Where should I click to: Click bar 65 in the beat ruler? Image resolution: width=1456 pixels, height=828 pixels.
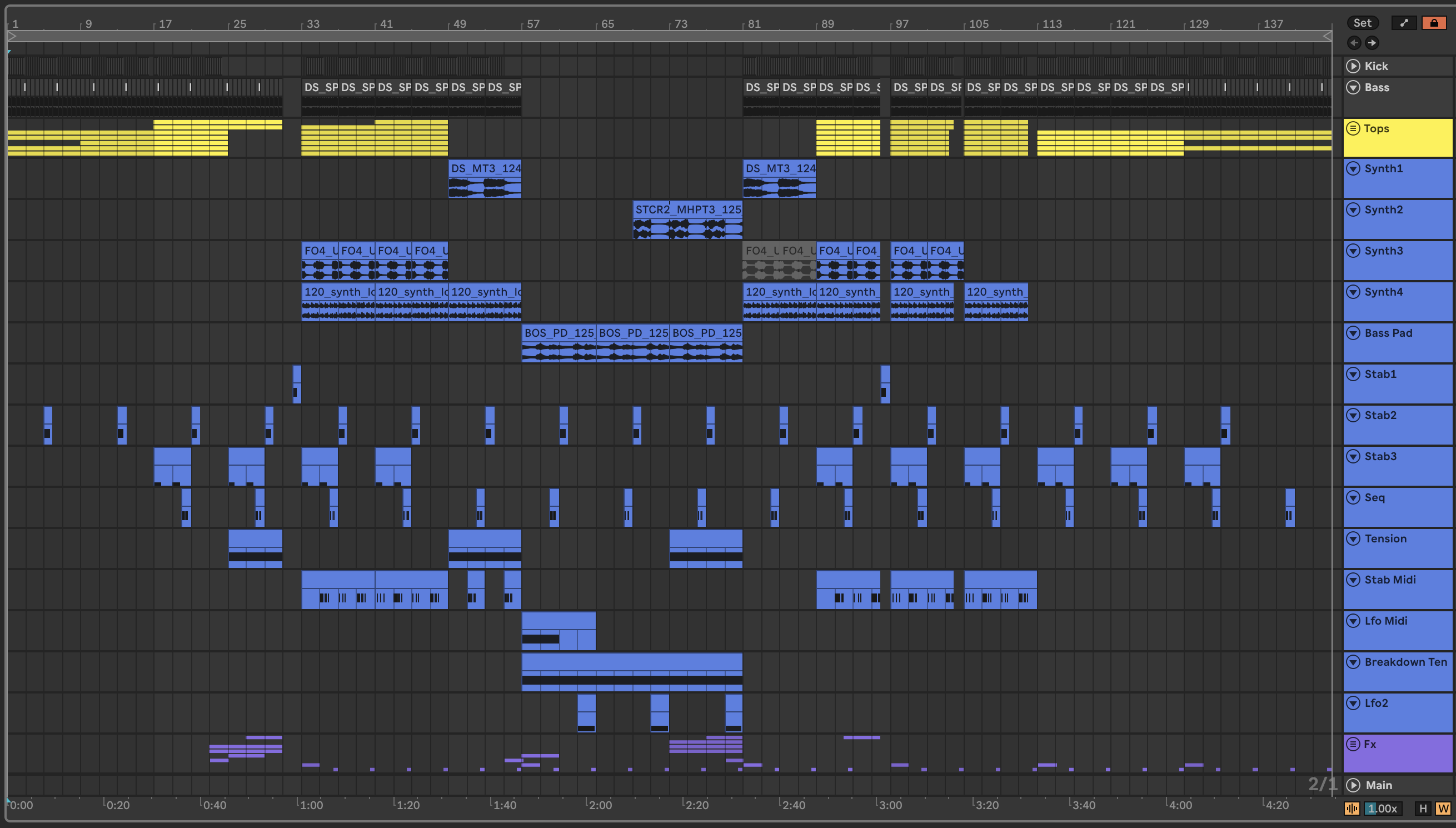click(607, 24)
